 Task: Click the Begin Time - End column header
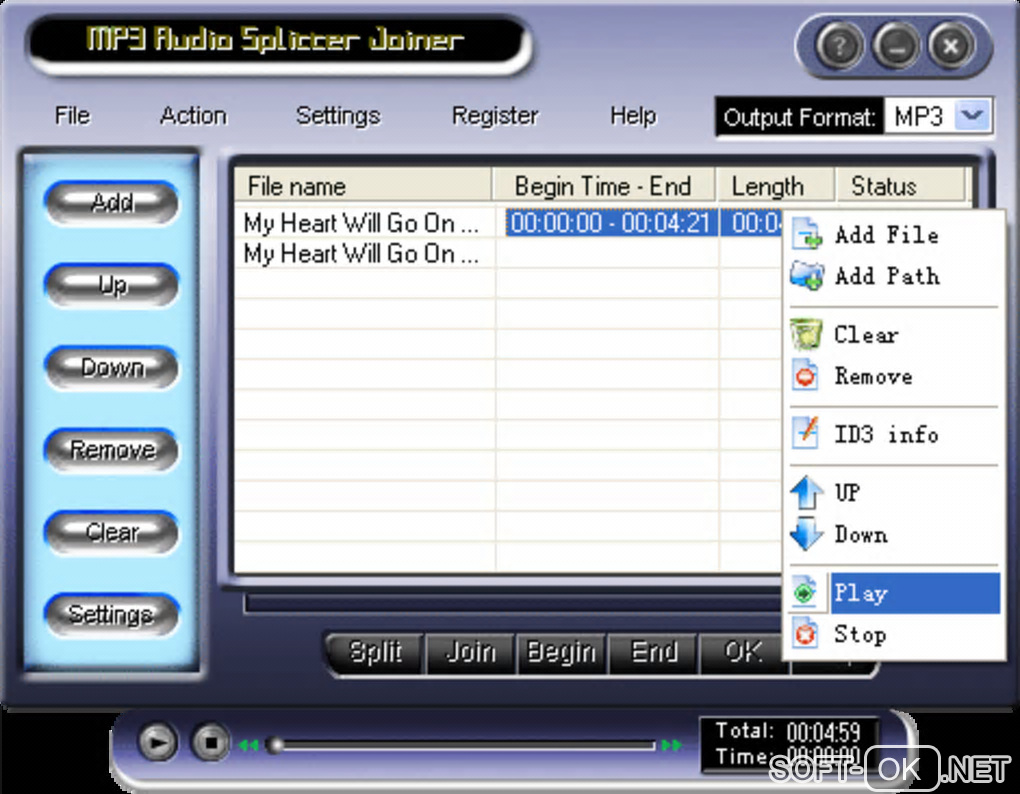click(603, 187)
